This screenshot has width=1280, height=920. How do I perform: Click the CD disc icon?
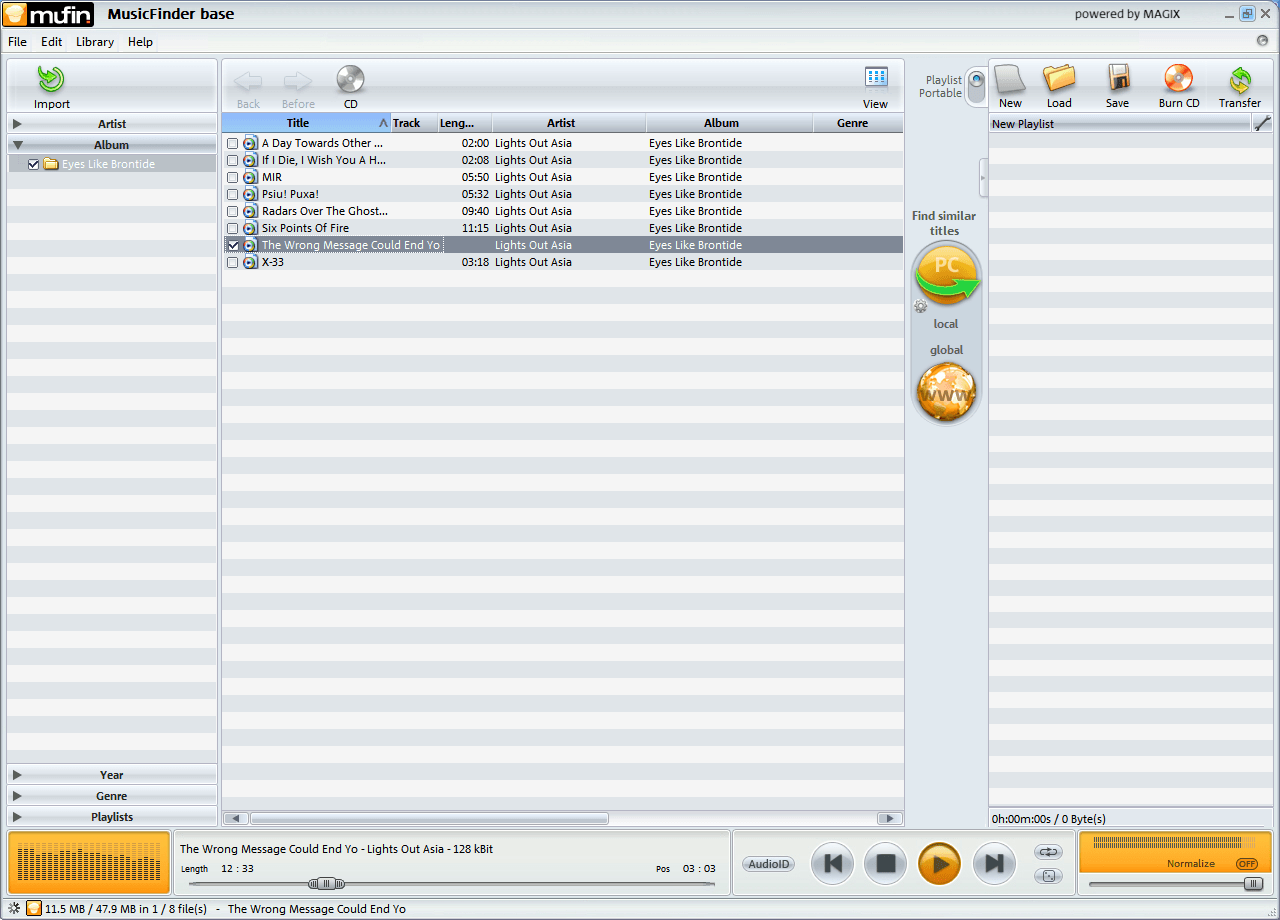[350, 87]
